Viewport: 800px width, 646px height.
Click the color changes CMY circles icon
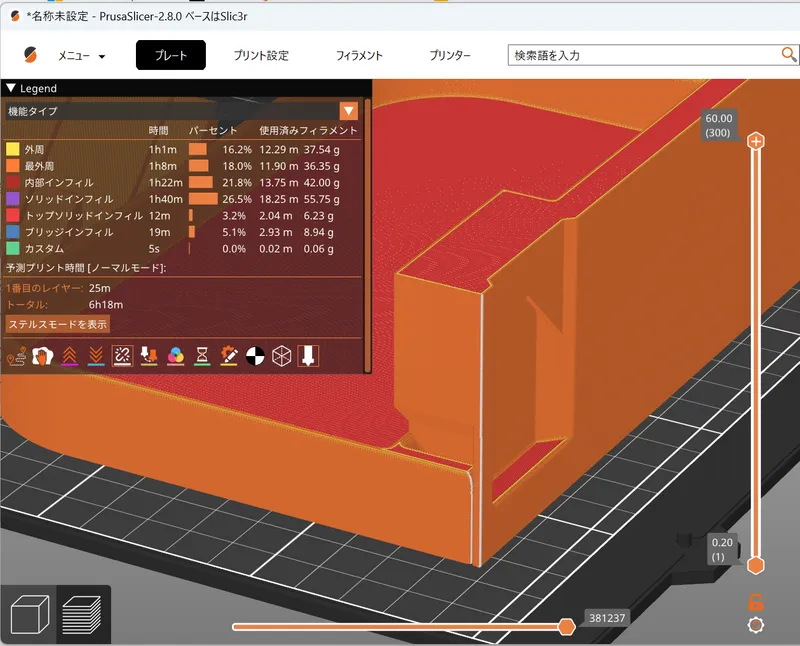click(x=175, y=355)
